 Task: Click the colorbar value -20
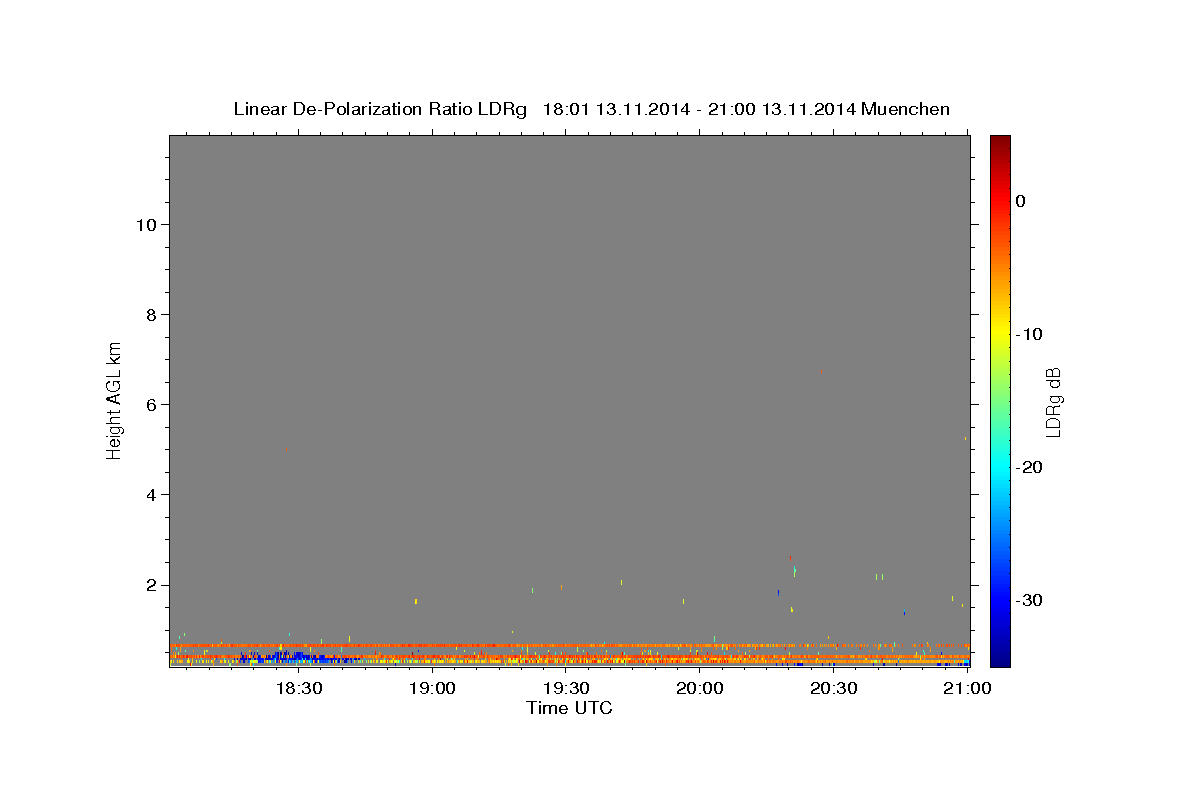[1029, 467]
